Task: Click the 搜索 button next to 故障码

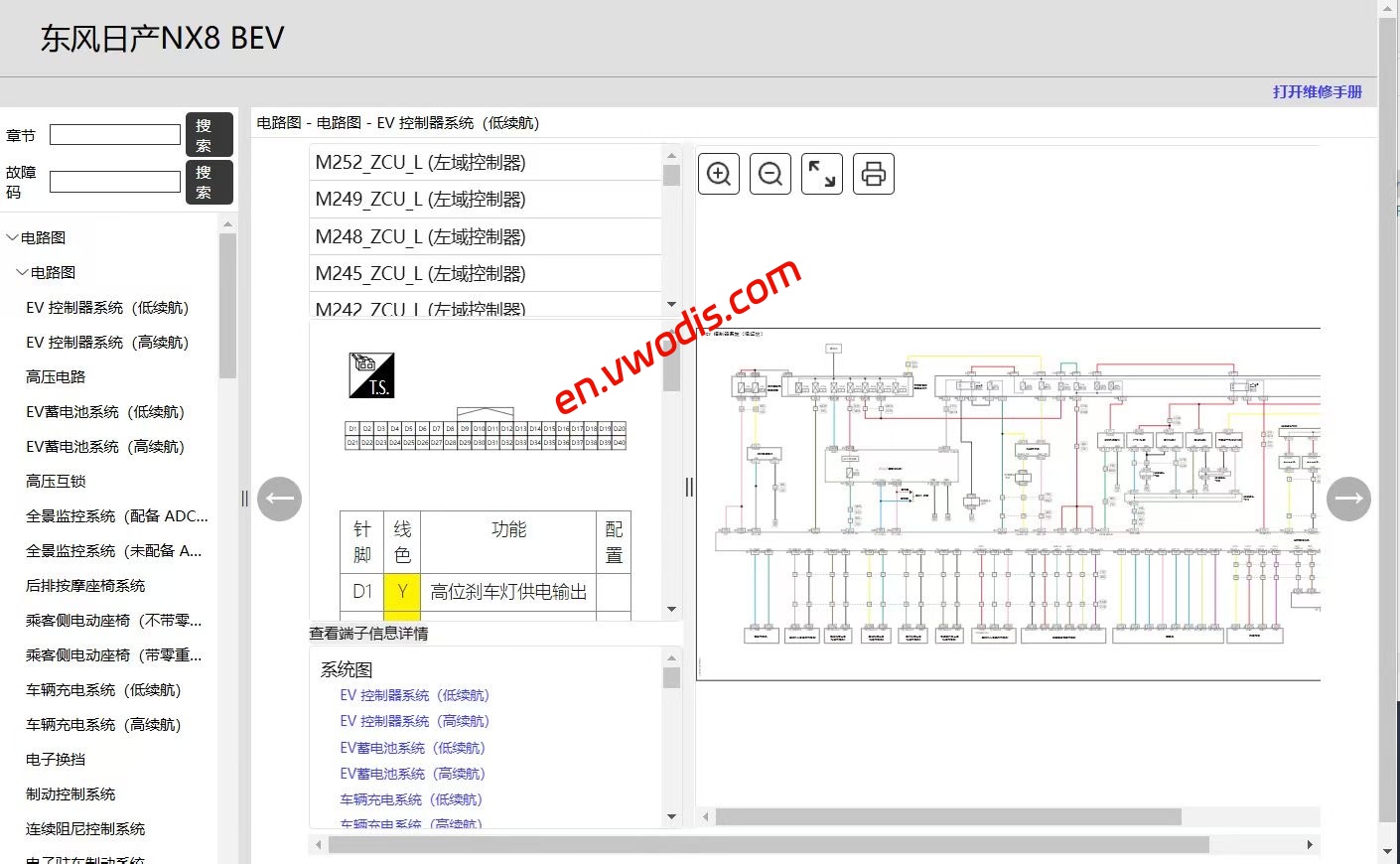Action: (209, 182)
